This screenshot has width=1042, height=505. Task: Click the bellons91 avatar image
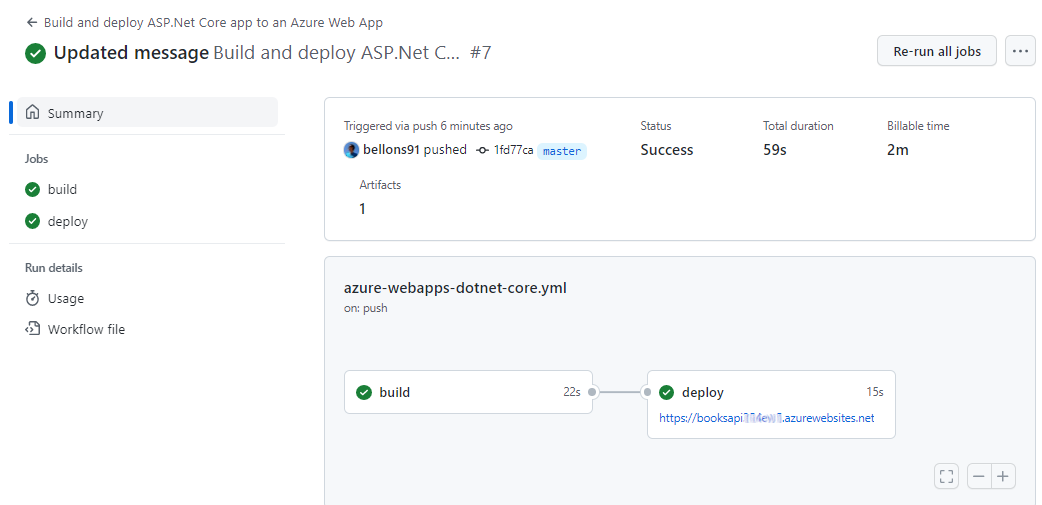coord(352,150)
